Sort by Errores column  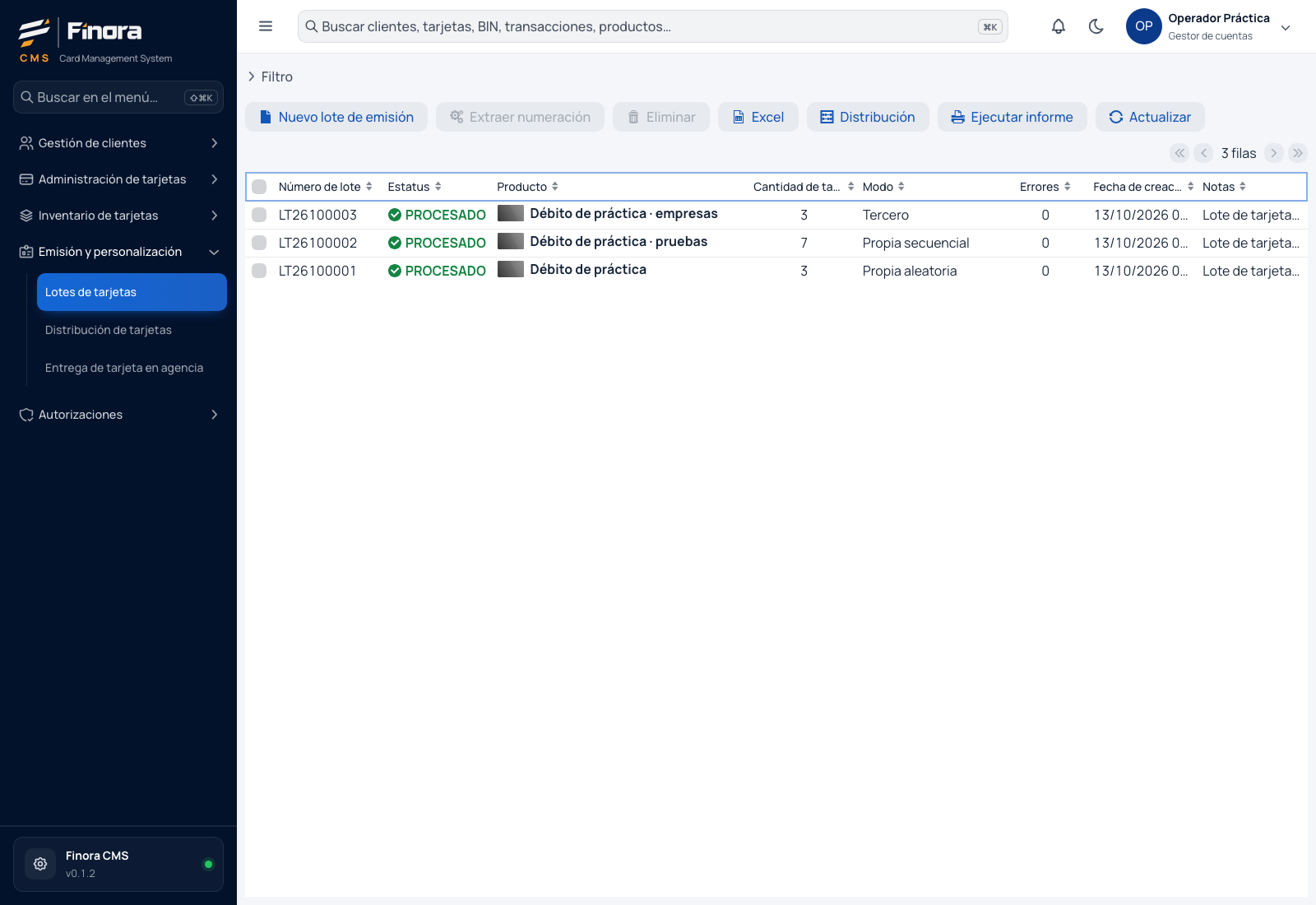tap(1045, 187)
